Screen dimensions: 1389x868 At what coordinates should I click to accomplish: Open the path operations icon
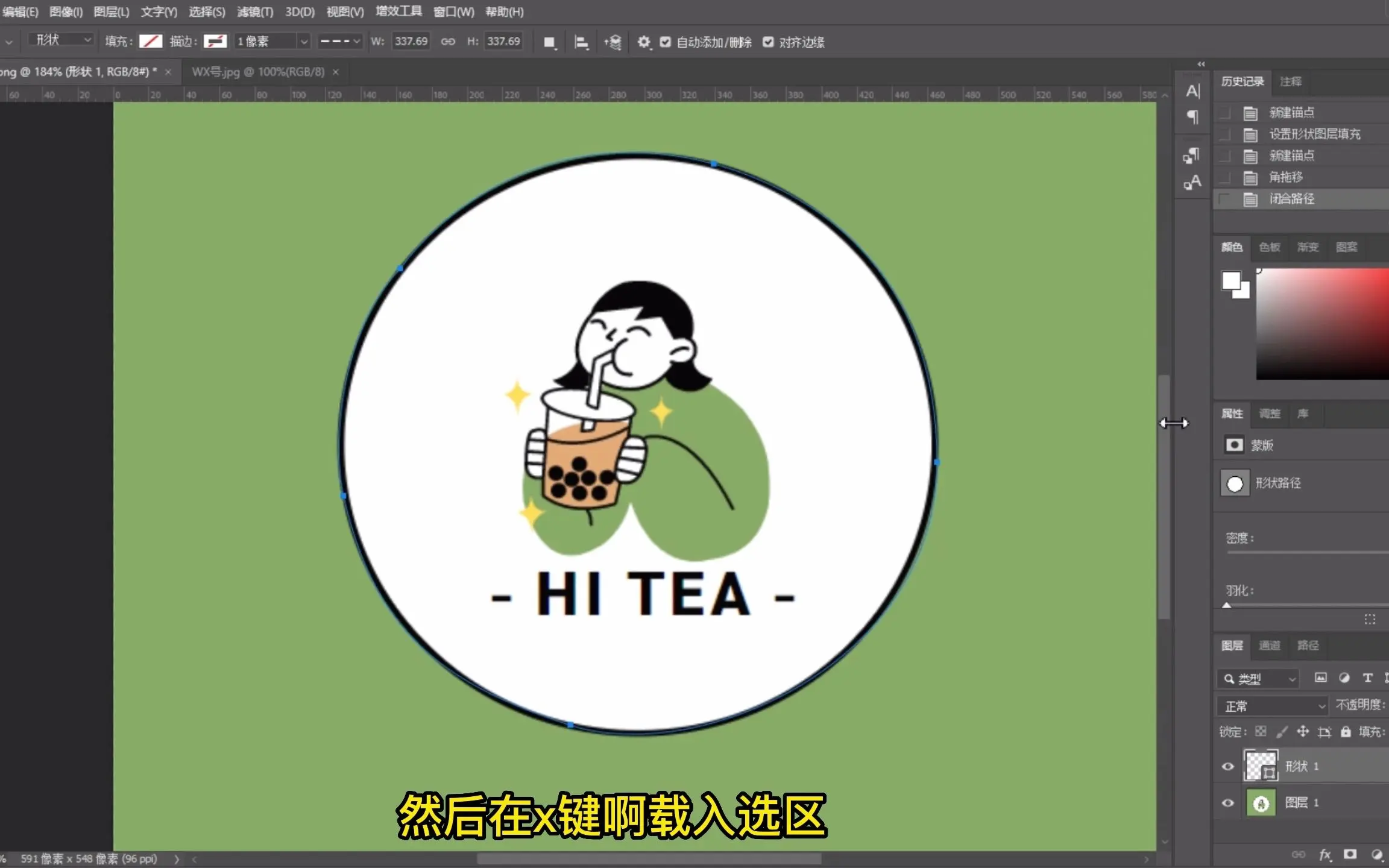click(x=549, y=42)
